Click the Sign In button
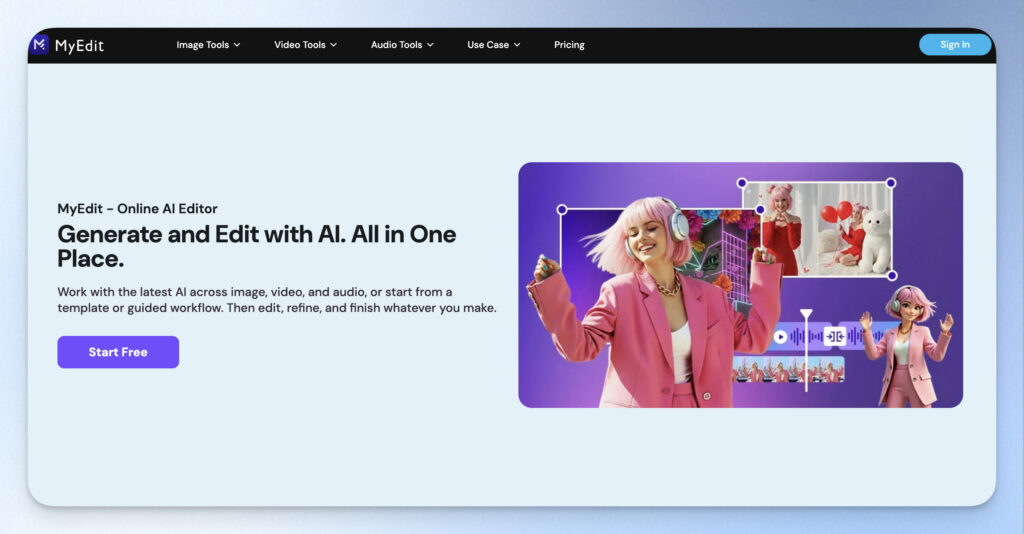The image size is (1024, 534). pos(955,44)
